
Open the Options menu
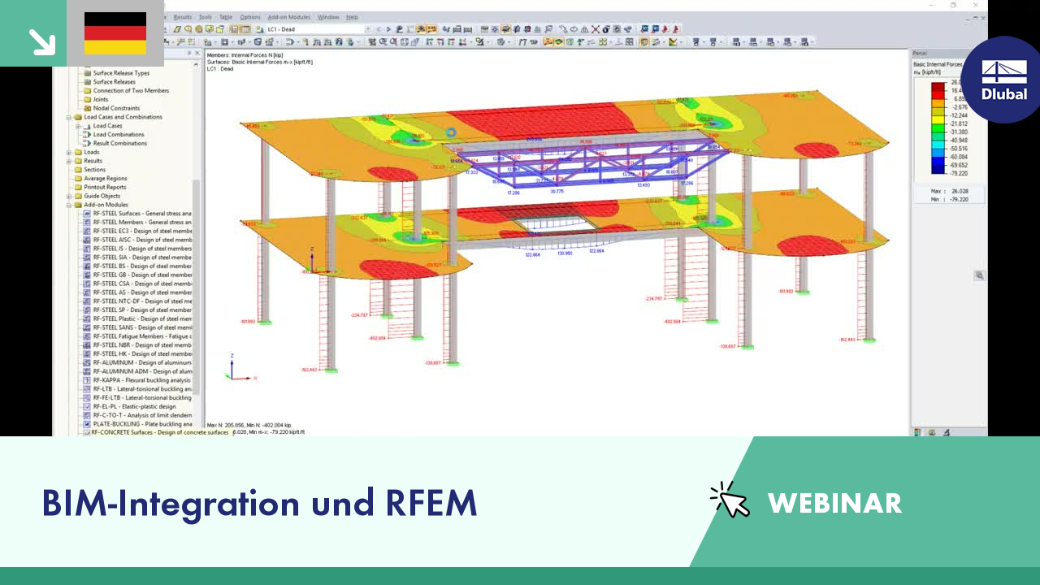click(x=249, y=17)
